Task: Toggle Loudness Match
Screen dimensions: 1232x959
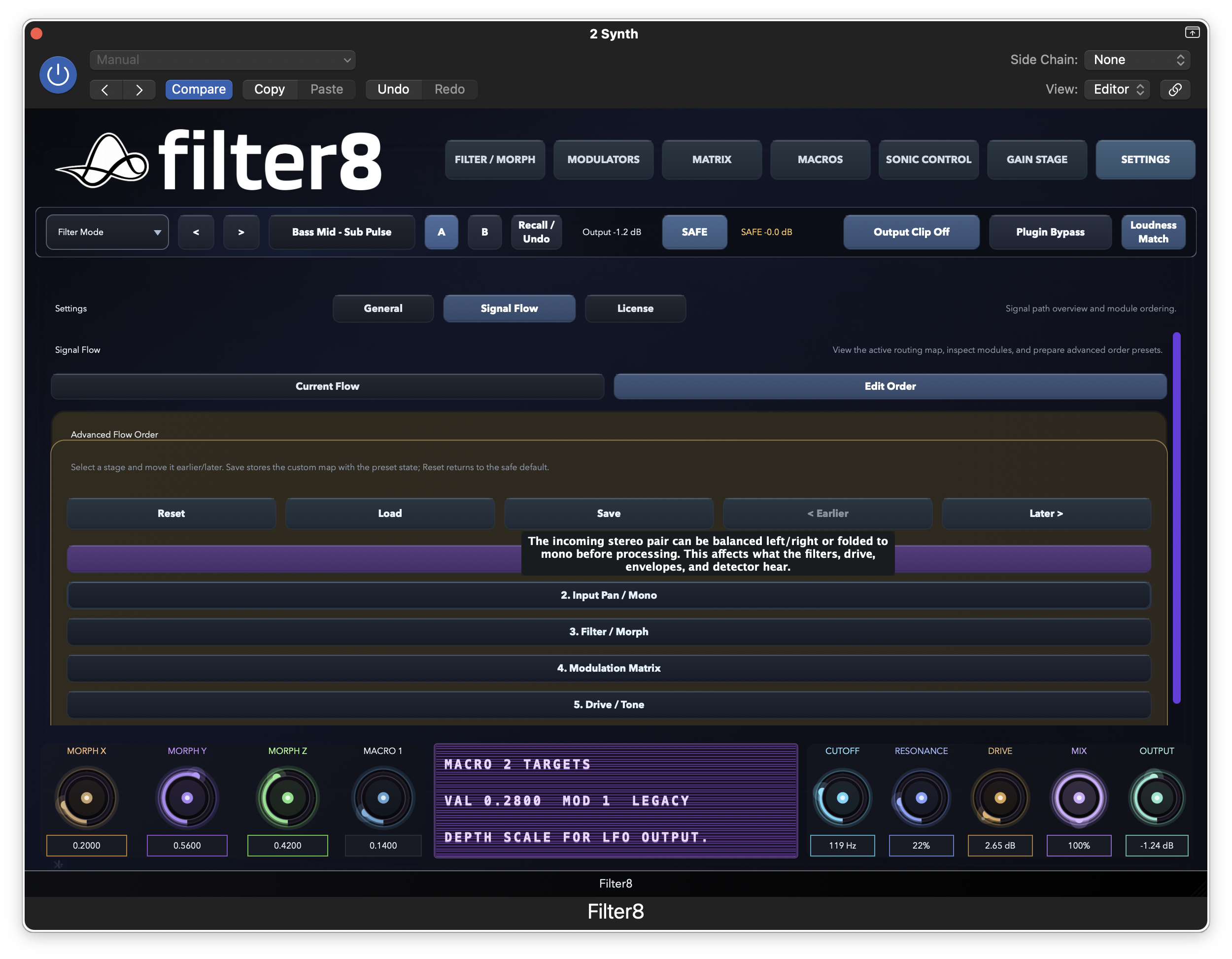Action: point(1153,232)
